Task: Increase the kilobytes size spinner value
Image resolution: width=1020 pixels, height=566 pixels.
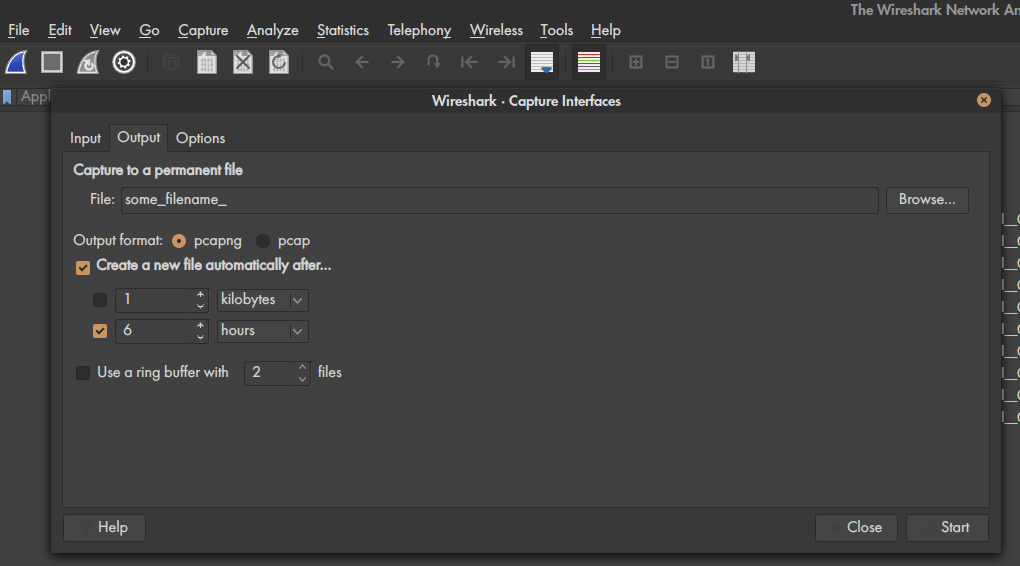Action: (200, 295)
